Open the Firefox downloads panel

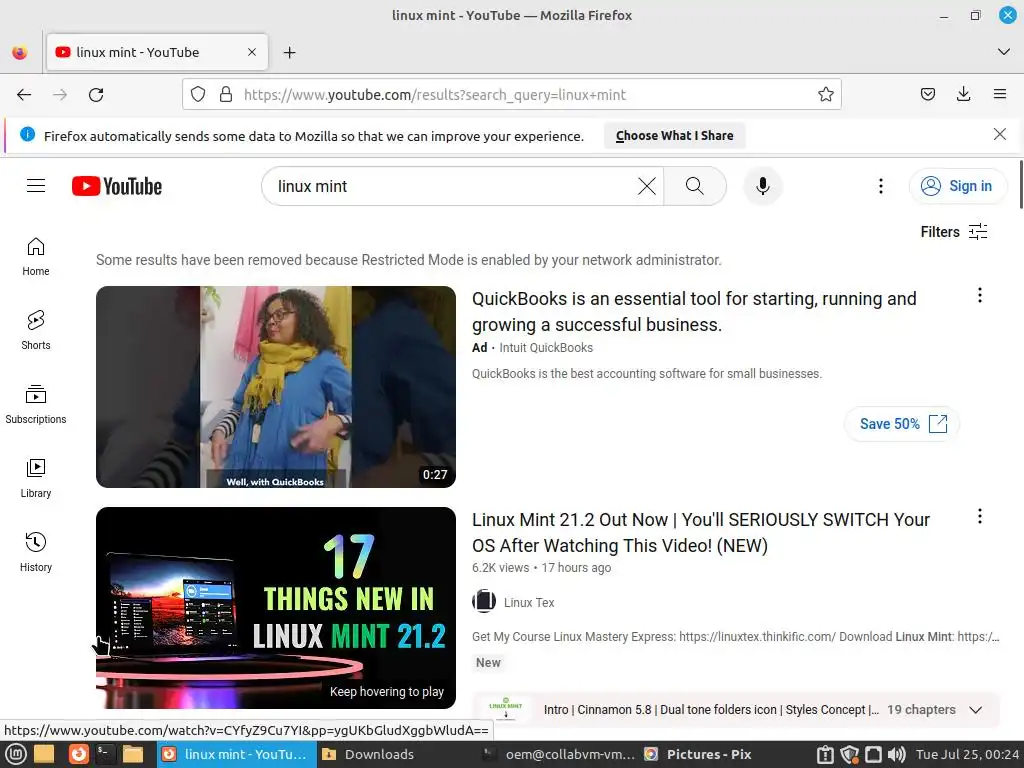(x=963, y=95)
